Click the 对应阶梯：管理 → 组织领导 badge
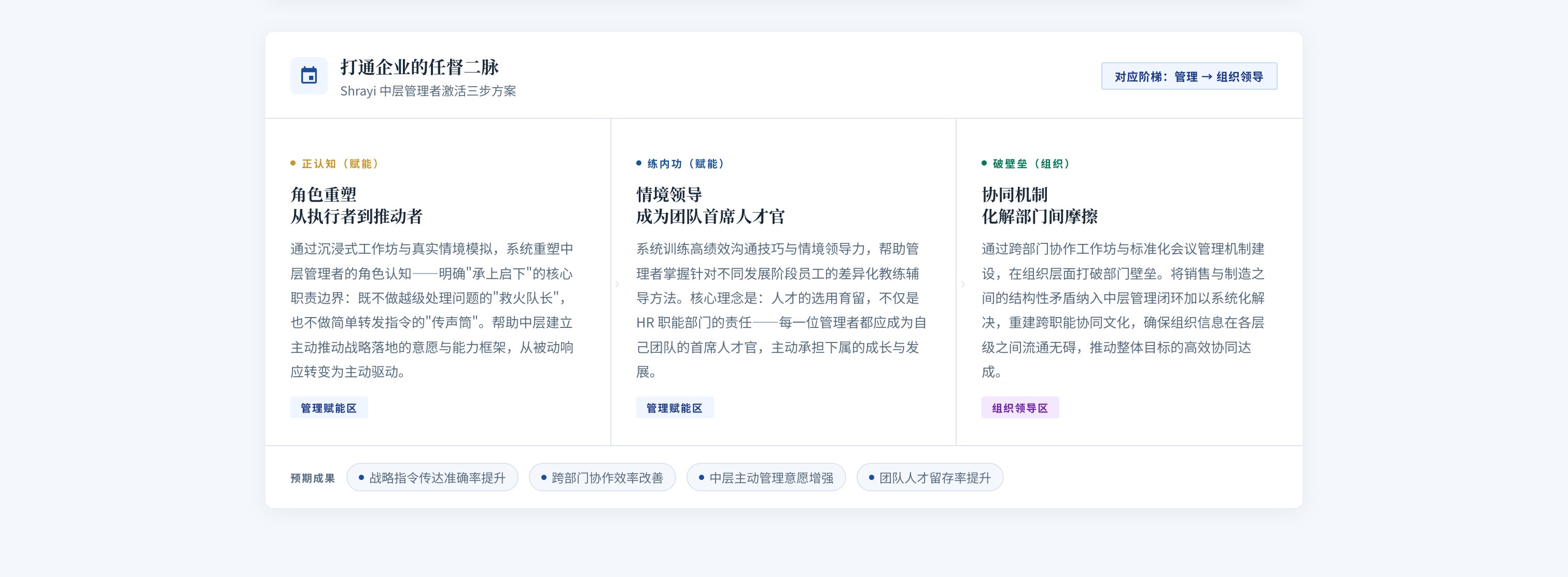 (x=1188, y=76)
